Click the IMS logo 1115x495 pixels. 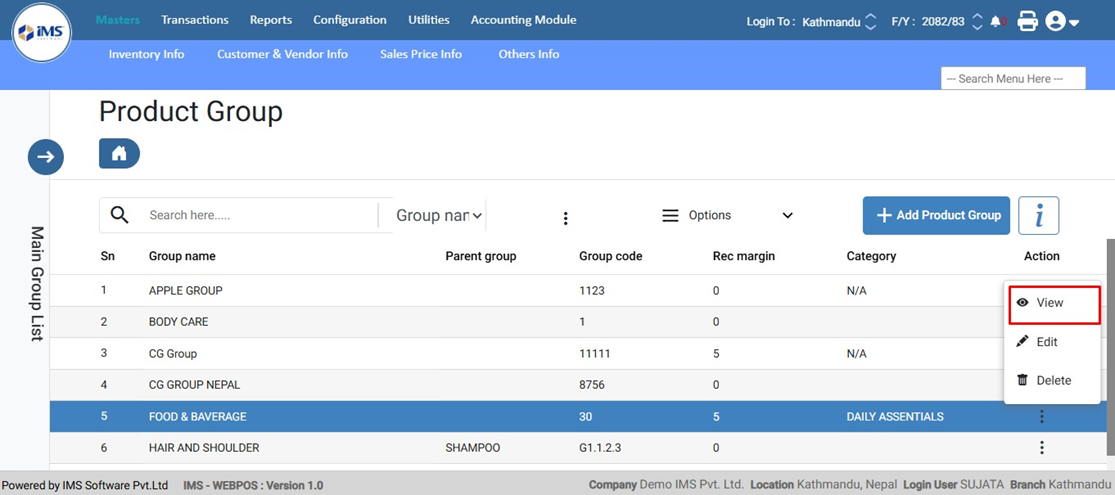[x=42, y=32]
